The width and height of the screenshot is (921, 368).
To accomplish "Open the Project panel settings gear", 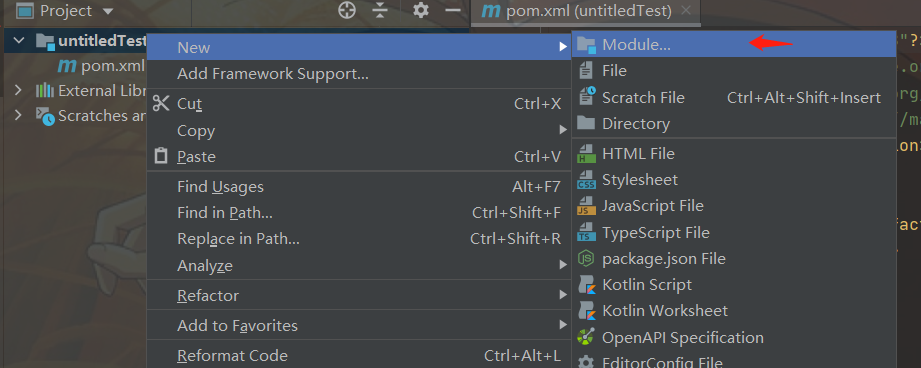I will pyautogui.click(x=421, y=11).
